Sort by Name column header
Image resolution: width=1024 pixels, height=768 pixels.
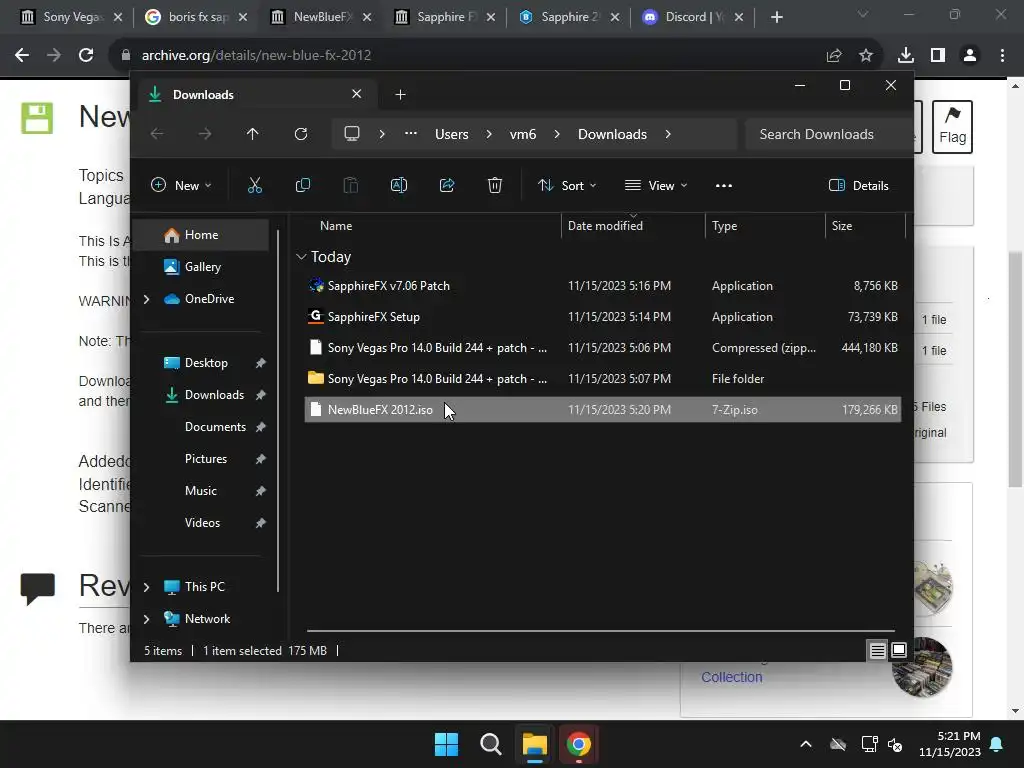431,226
